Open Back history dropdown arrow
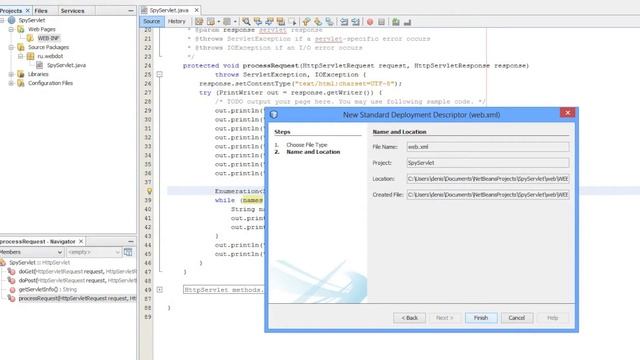 219,22
